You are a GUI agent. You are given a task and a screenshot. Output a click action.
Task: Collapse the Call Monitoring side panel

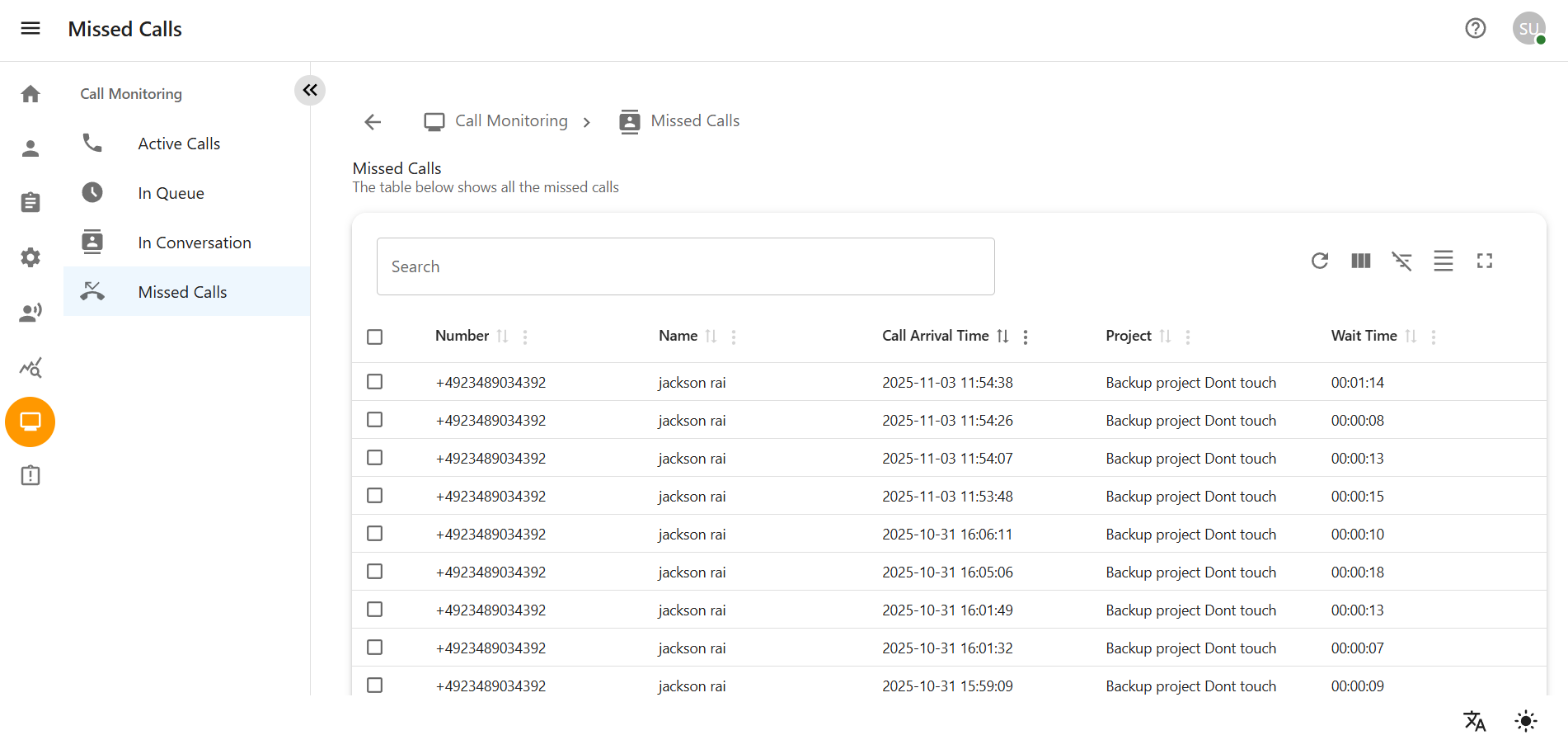[x=310, y=90]
